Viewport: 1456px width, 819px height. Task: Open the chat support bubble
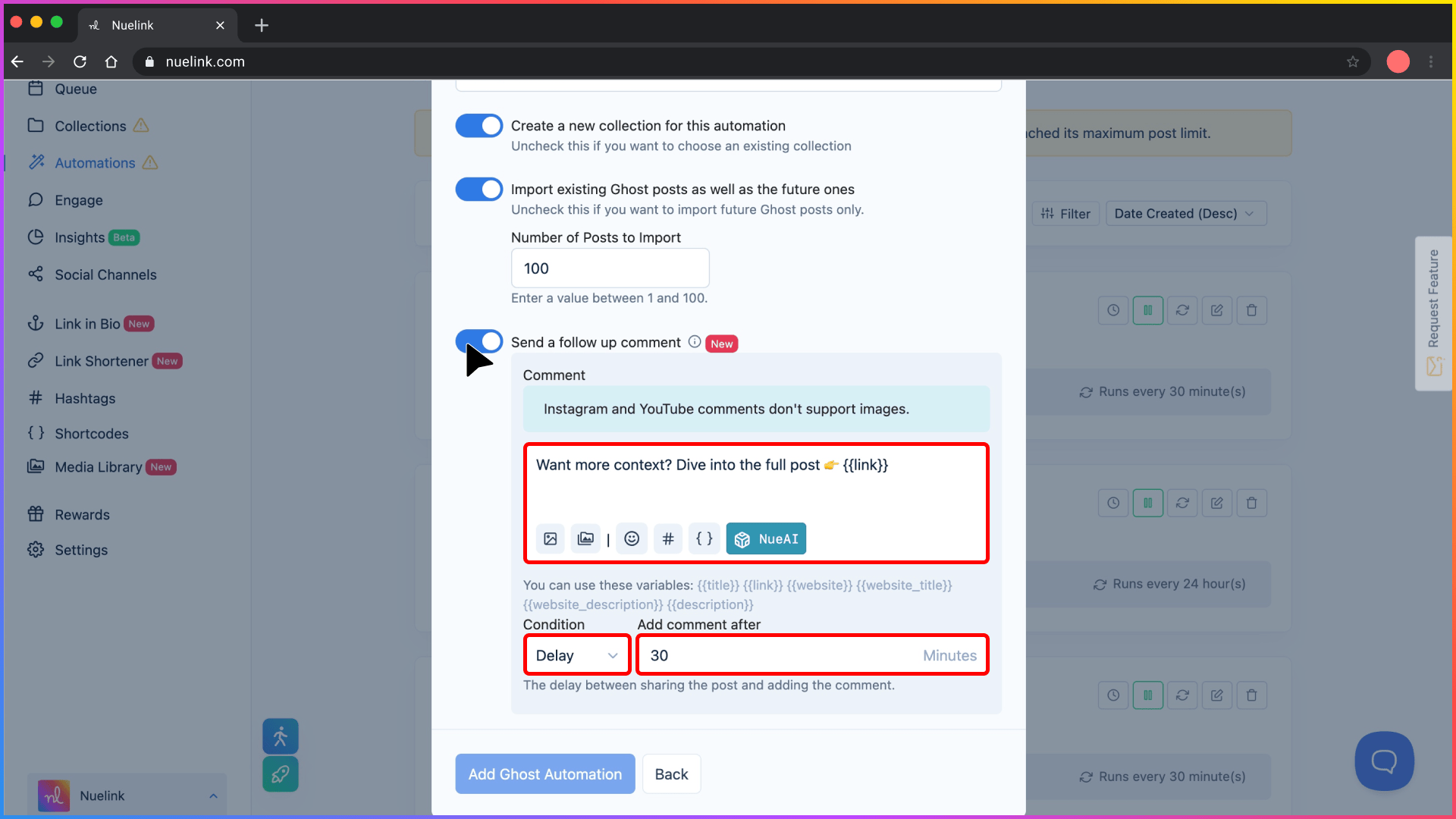(1384, 761)
